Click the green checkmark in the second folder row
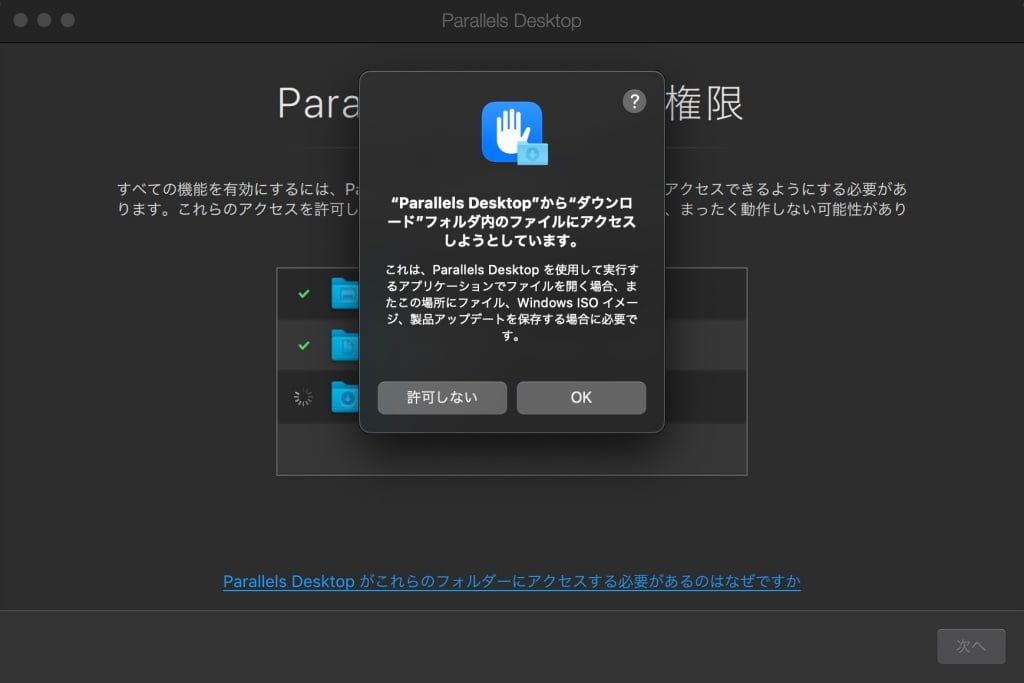 (304, 345)
